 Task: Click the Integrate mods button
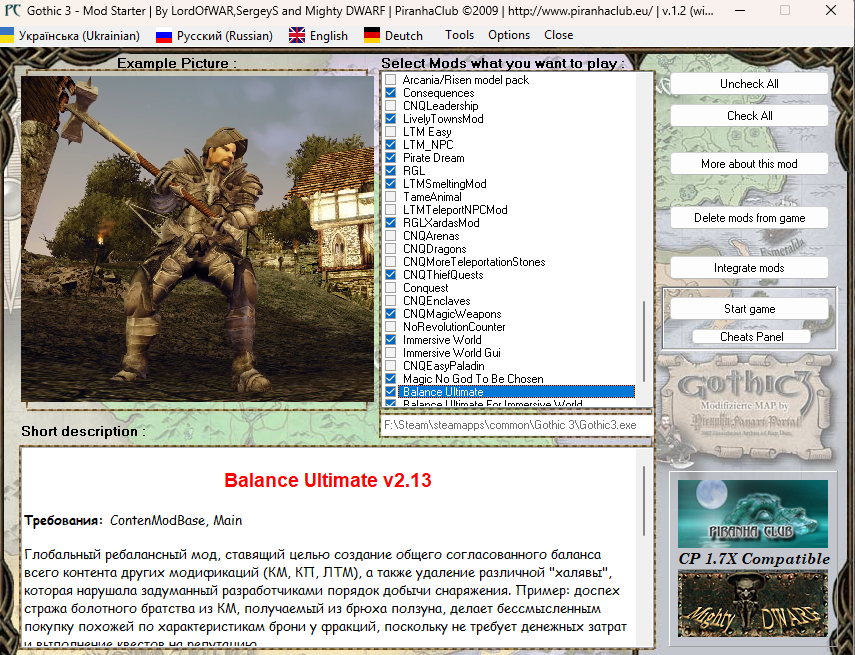click(x=749, y=268)
